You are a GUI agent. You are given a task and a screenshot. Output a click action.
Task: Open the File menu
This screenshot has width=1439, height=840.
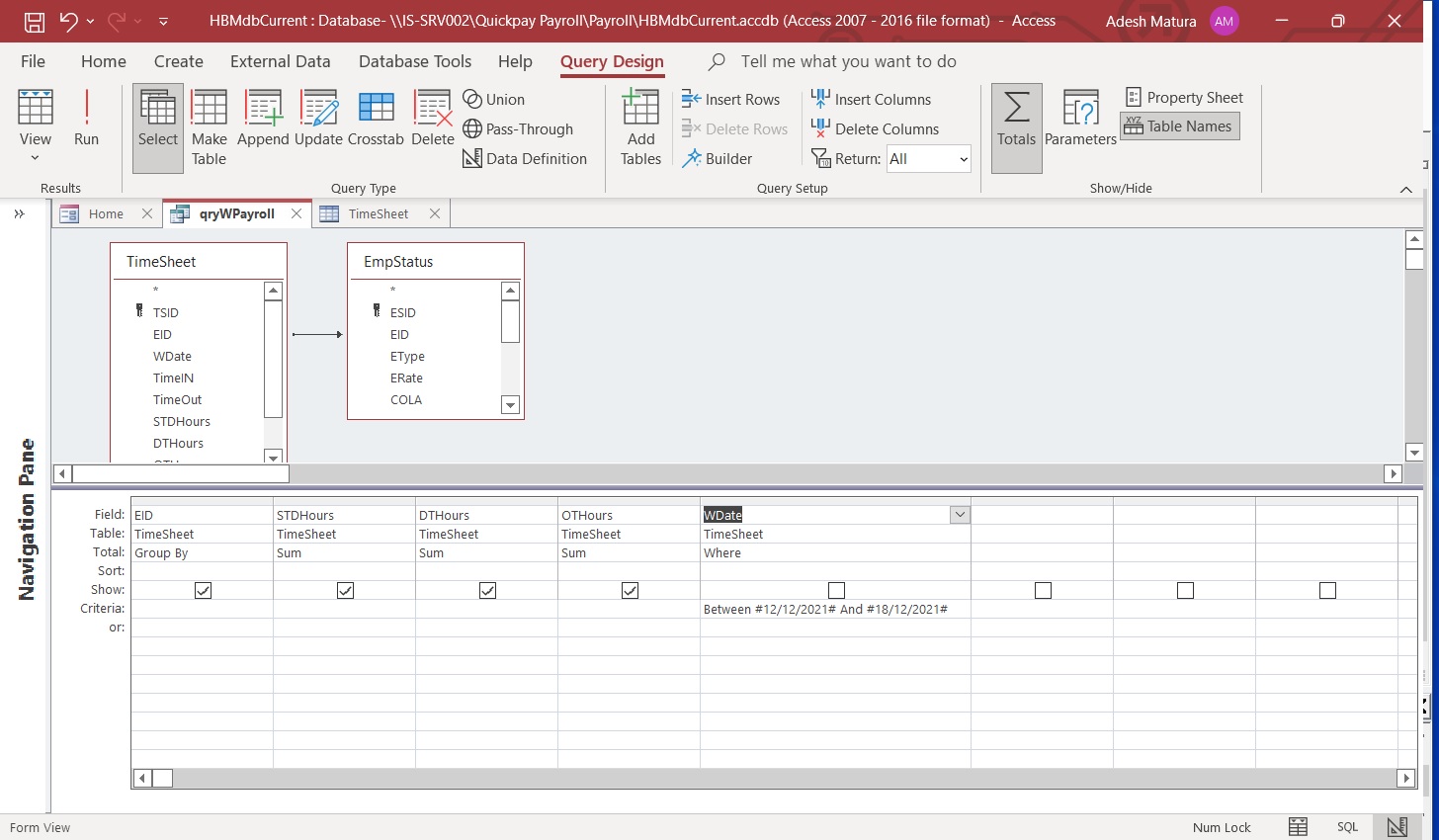33,61
